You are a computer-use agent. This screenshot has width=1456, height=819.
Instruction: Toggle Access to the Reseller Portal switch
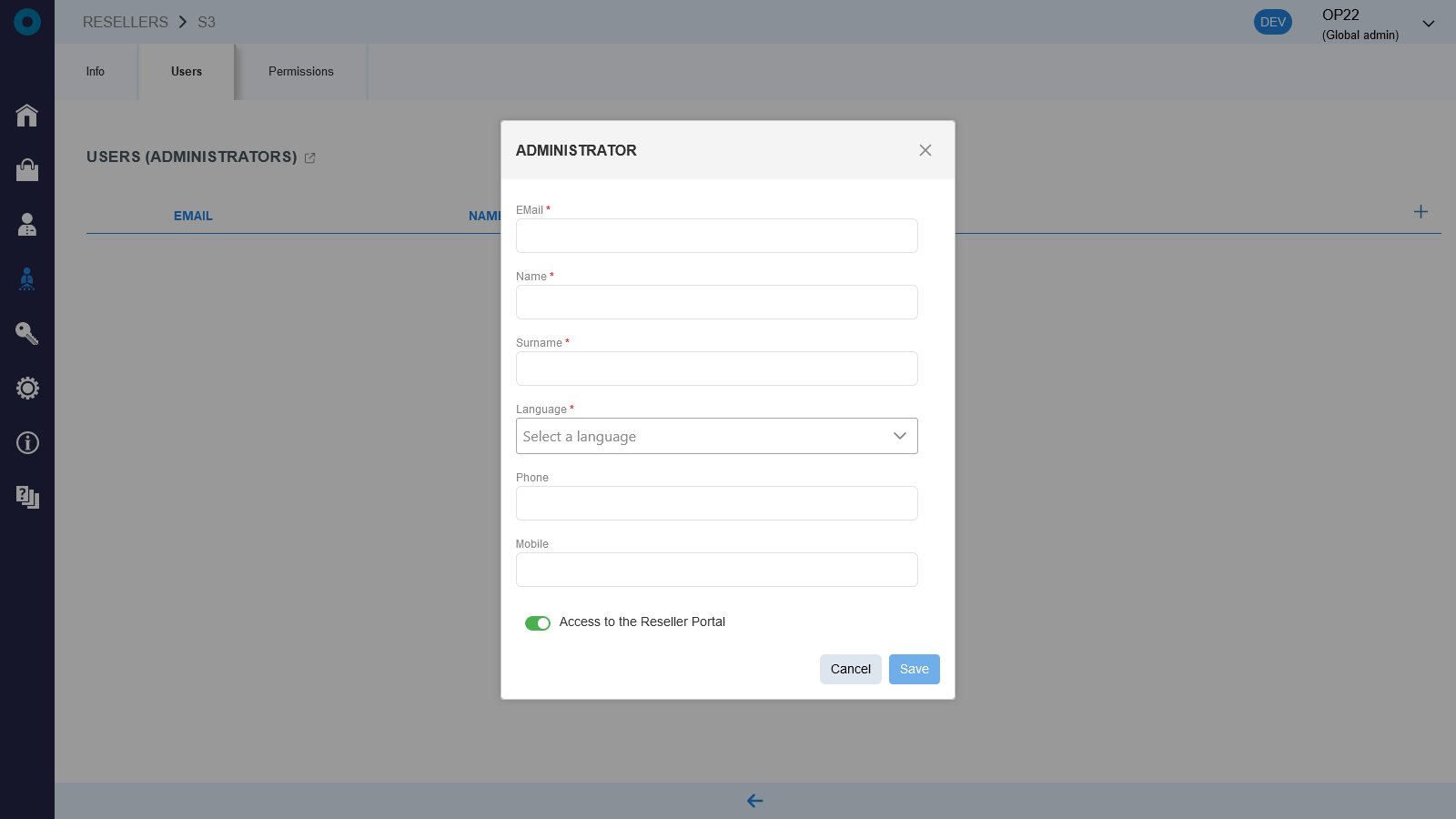(538, 623)
